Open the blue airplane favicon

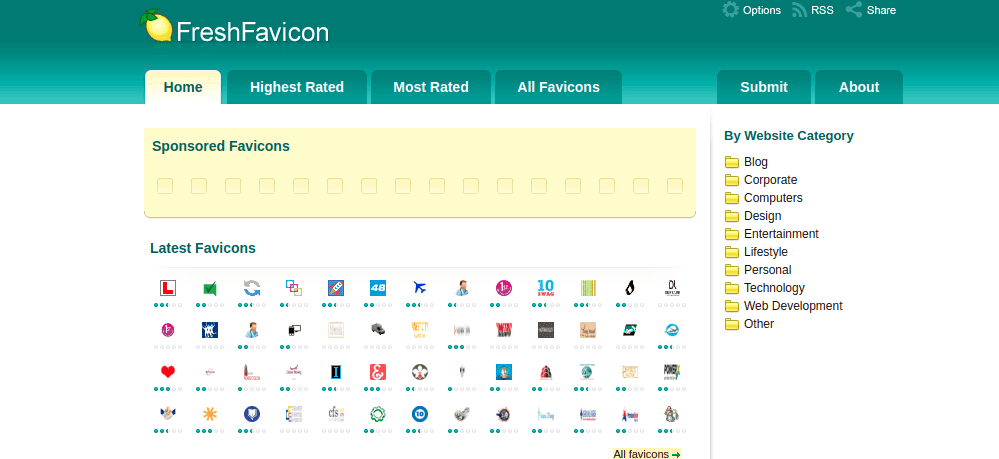click(420, 288)
